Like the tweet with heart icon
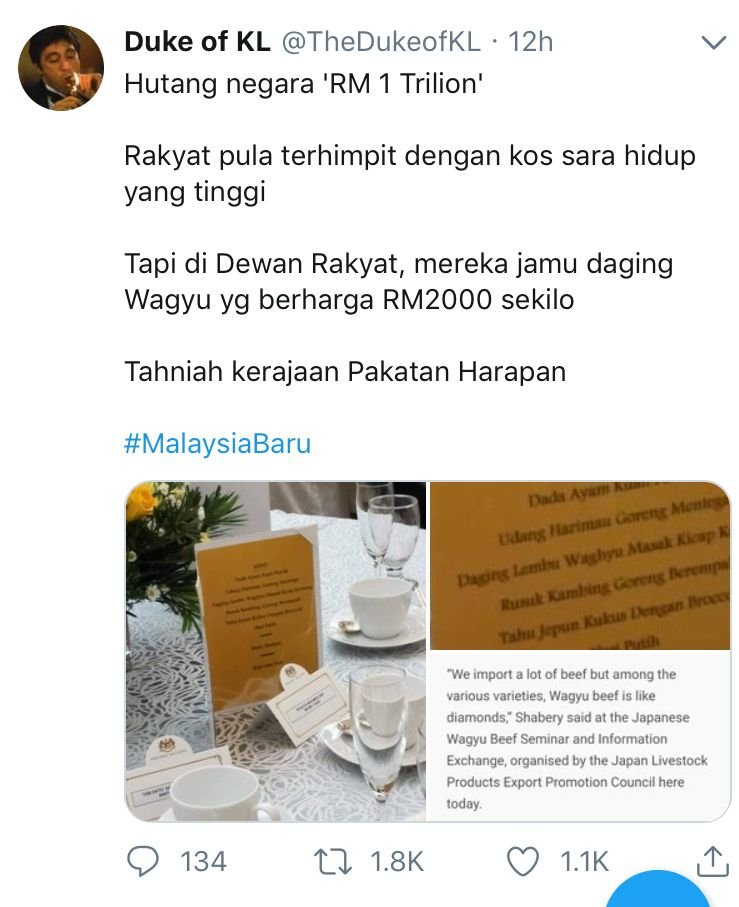 [523, 861]
